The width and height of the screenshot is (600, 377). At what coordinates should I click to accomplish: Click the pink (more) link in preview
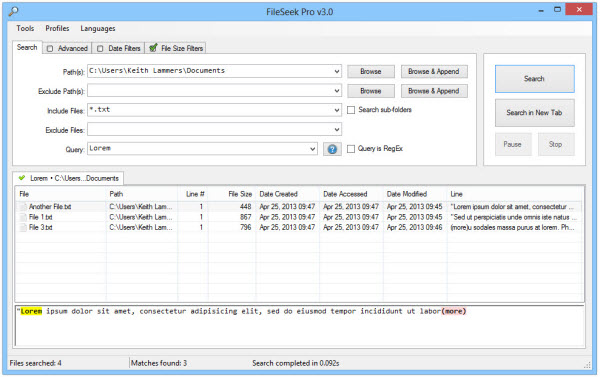tap(454, 311)
